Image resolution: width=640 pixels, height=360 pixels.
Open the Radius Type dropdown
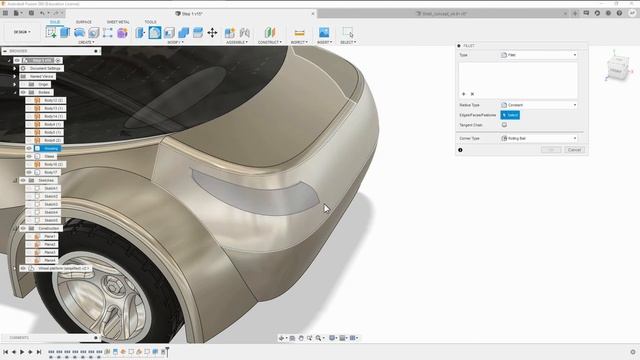539,105
